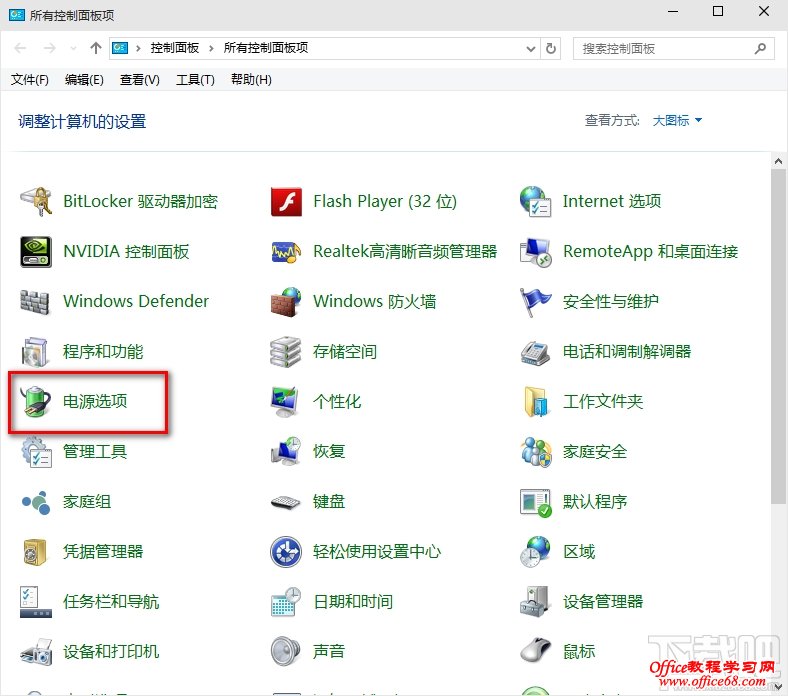This screenshot has width=788, height=696.
Task: Open the 轻松使用设置中心 link text
Action: click(x=376, y=552)
